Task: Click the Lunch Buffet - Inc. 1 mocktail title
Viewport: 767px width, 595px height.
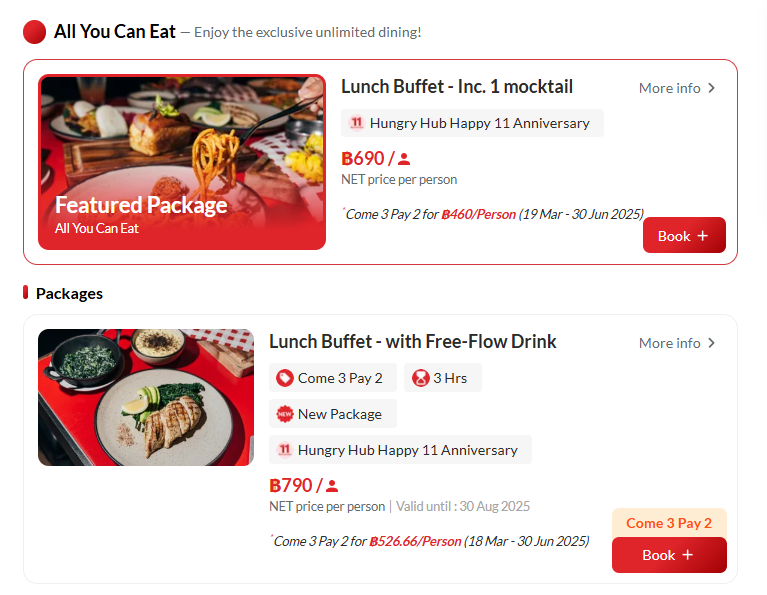Action: pyautogui.click(x=457, y=87)
